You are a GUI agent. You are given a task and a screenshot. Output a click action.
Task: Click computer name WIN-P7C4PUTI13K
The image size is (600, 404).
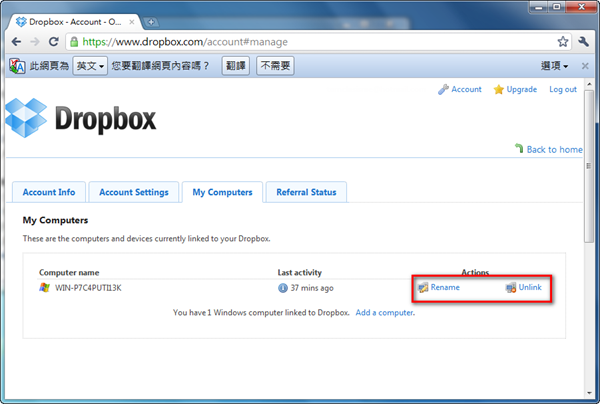pyautogui.click(x=88, y=288)
